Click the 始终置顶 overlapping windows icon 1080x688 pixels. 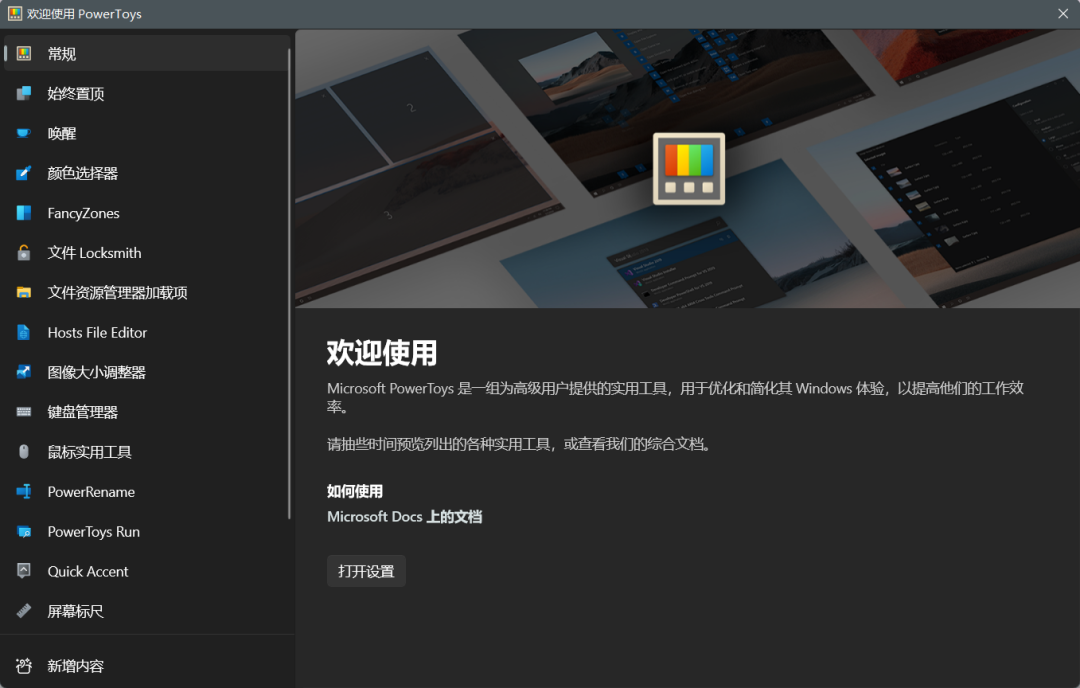23,94
